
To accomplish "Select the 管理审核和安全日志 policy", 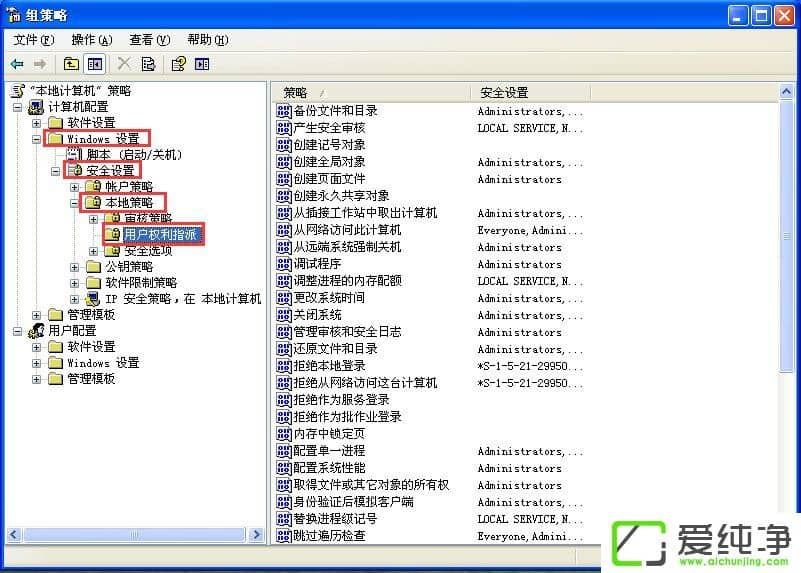I will (x=347, y=331).
